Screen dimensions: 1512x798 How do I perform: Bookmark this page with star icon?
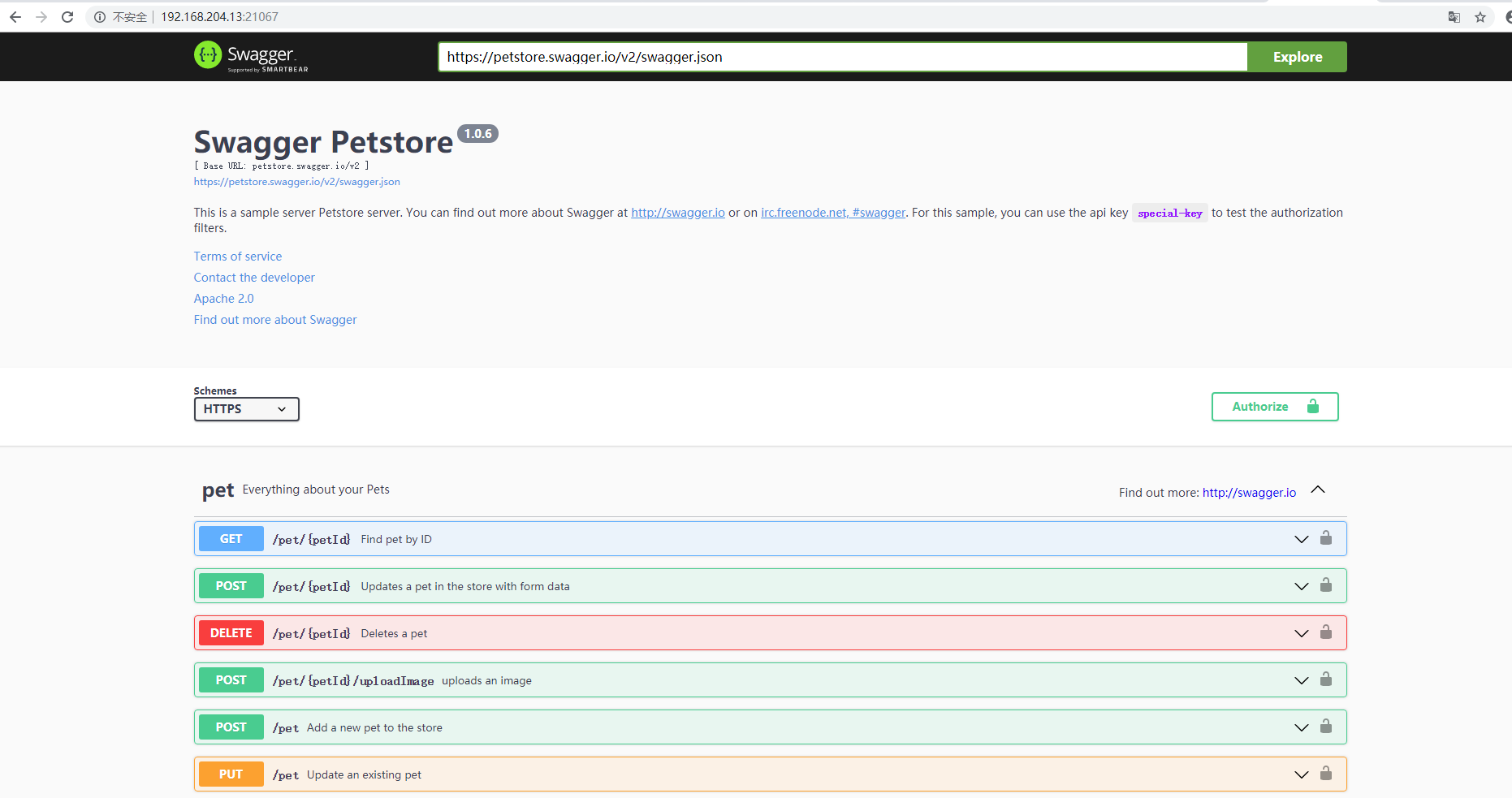(1480, 17)
